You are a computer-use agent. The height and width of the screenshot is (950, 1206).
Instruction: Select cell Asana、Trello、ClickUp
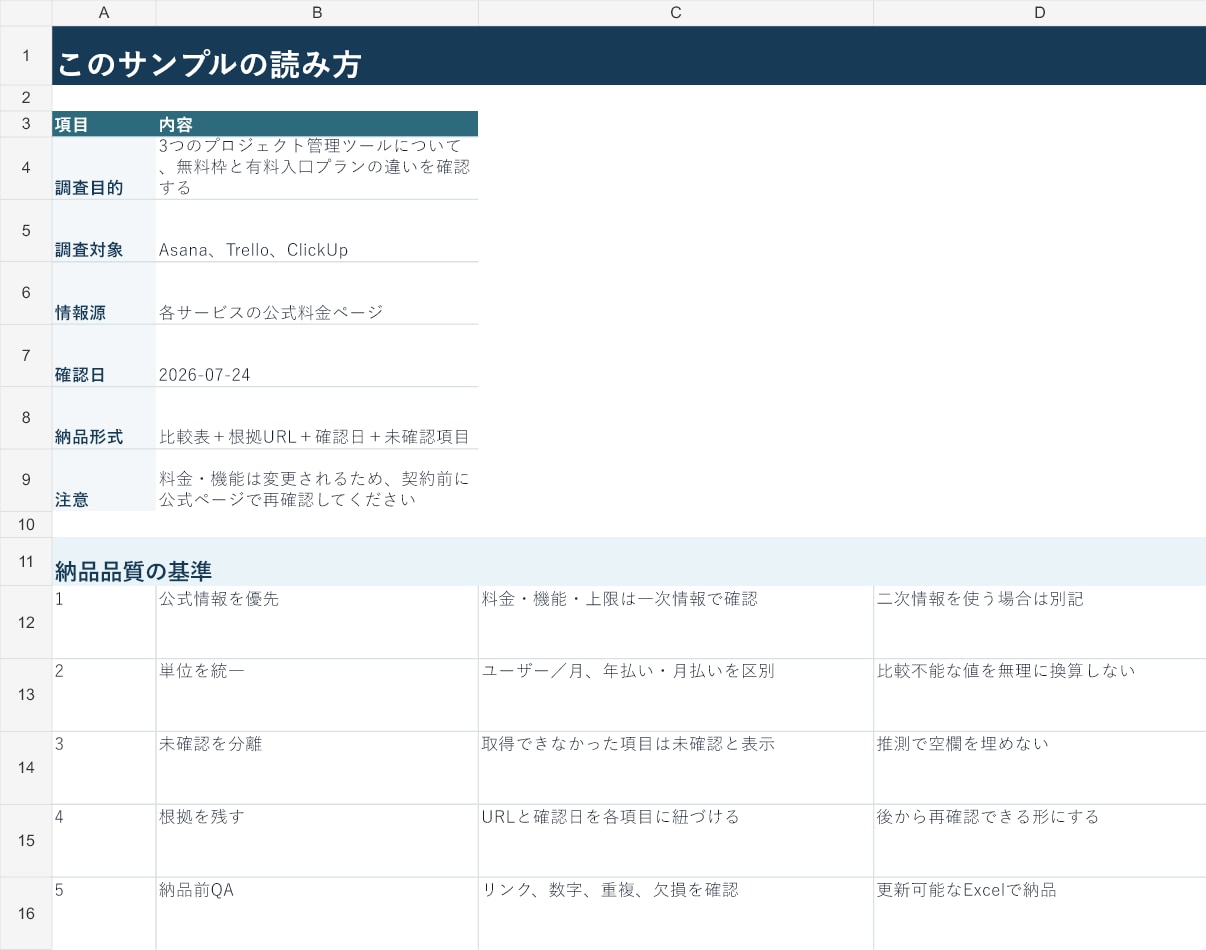click(x=317, y=230)
